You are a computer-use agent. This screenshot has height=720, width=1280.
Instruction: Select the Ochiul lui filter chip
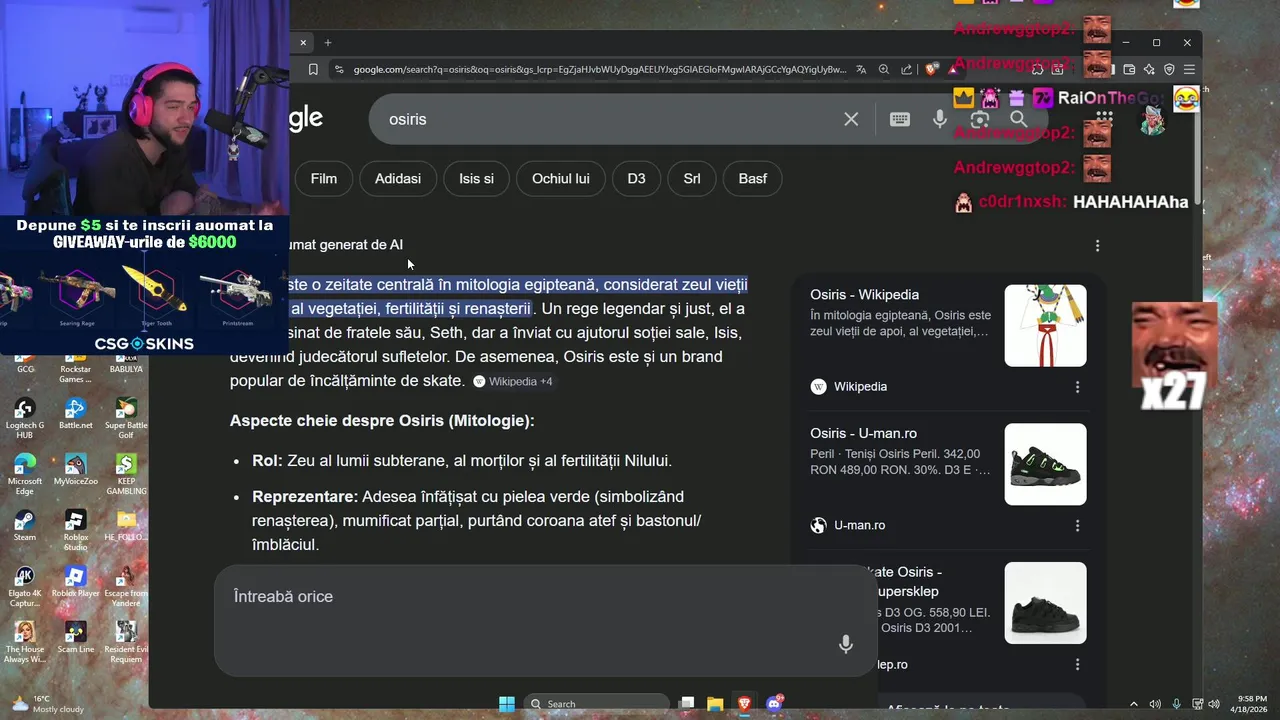click(561, 178)
